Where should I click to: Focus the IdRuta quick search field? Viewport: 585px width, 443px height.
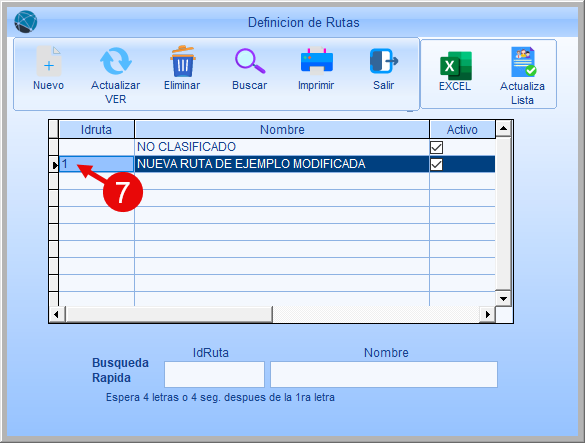tap(215, 374)
